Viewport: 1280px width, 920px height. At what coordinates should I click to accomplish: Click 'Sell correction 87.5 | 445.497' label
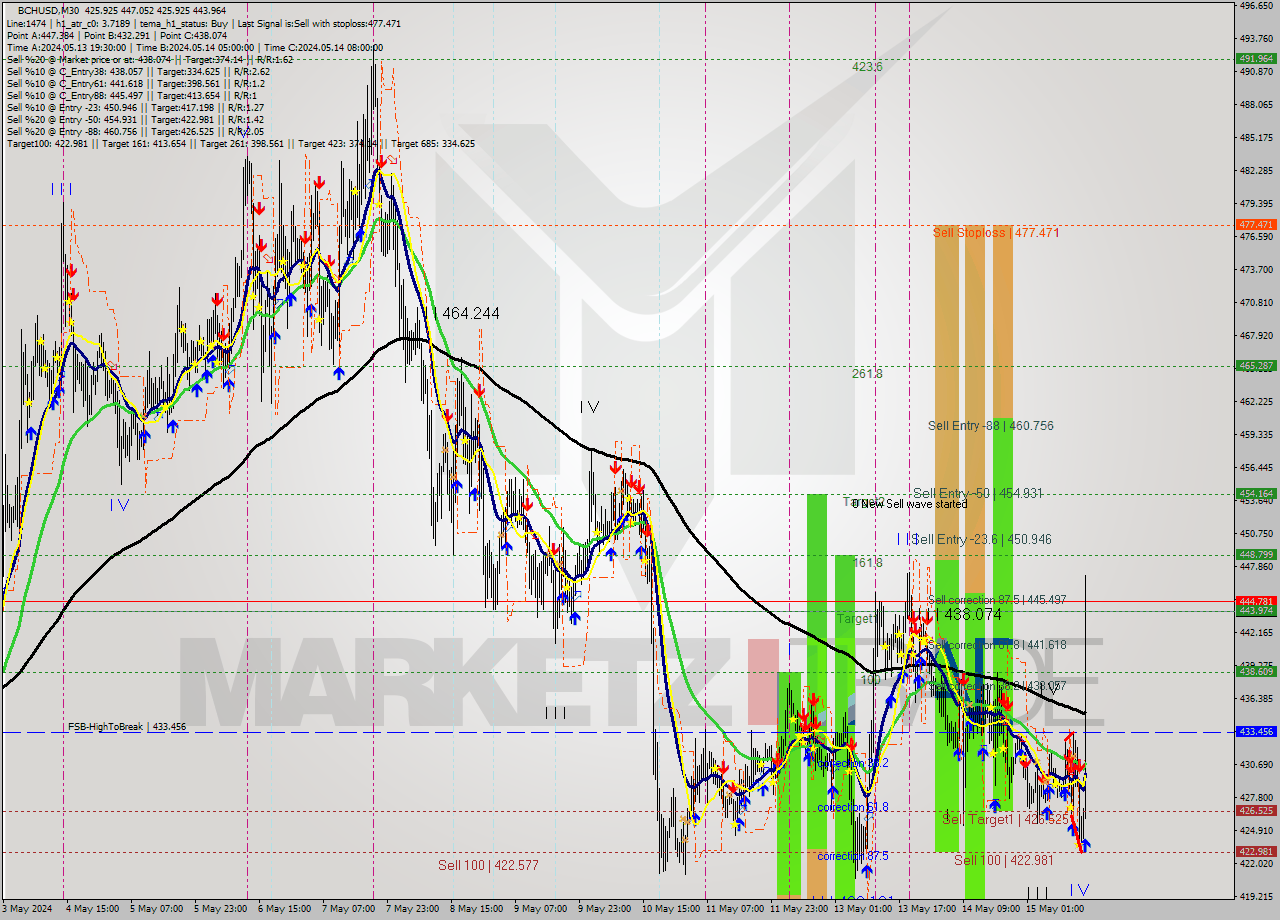click(997, 599)
